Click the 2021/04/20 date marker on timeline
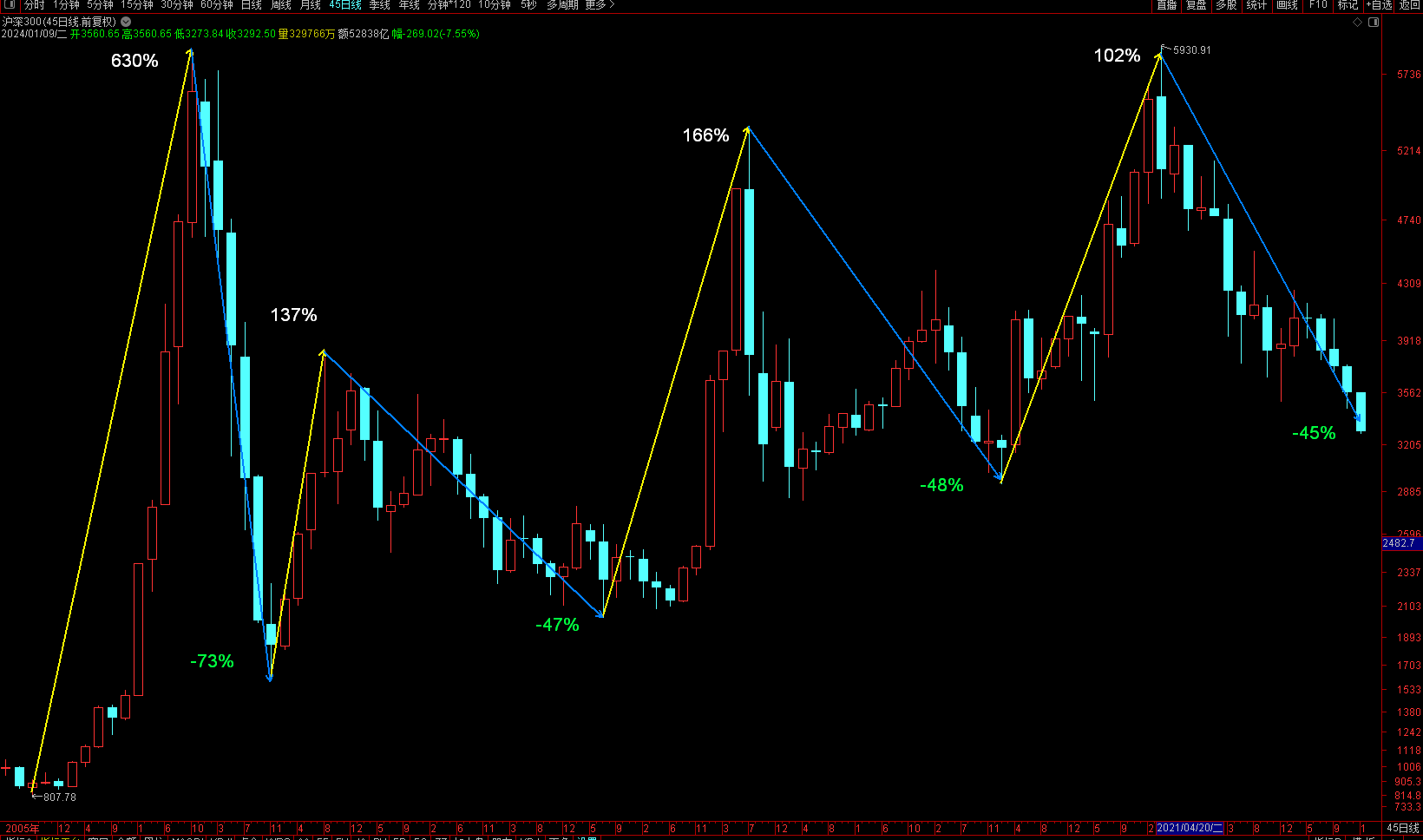Viewport: 1423px width, 840px height. (1190, 828)
